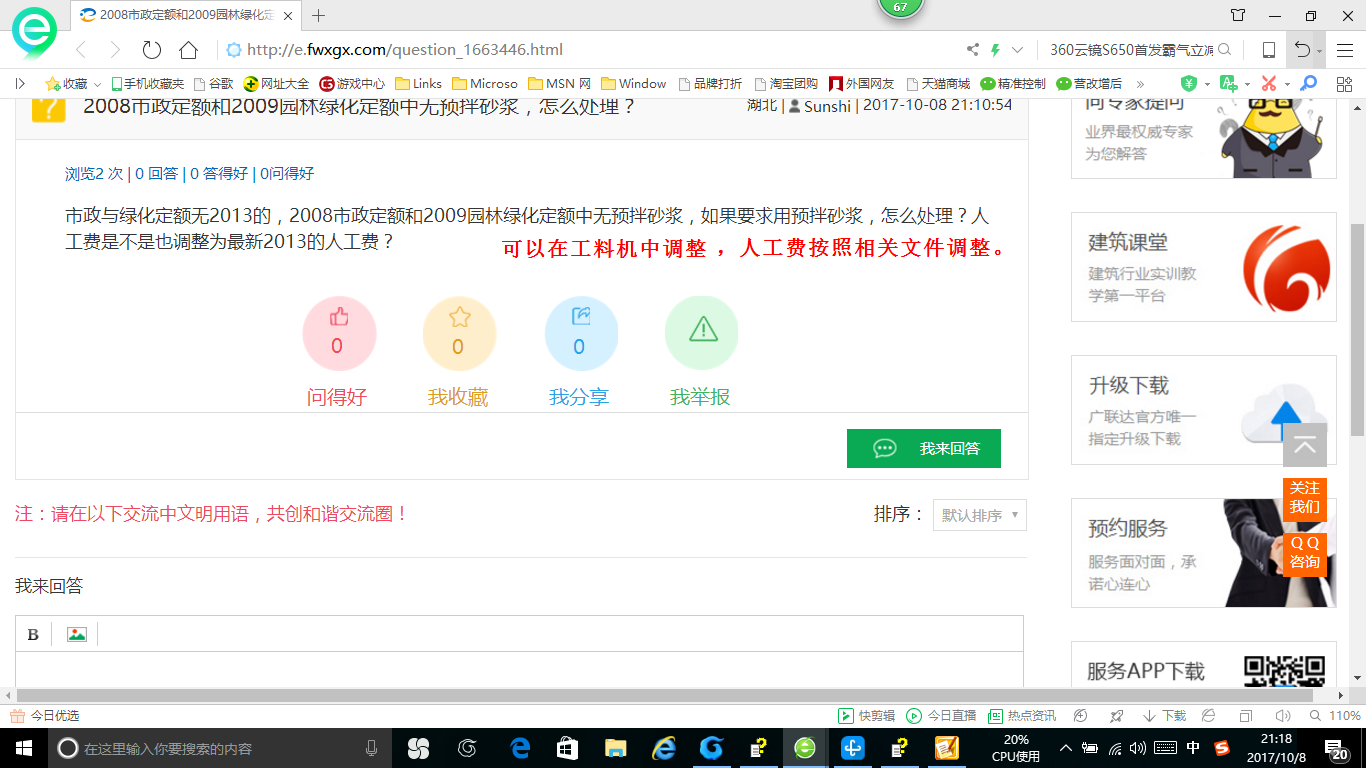The height and width of the screenshot is (768, 1366).
Task: Click the green lightning speed-mode icon
Action: (996, 50)
